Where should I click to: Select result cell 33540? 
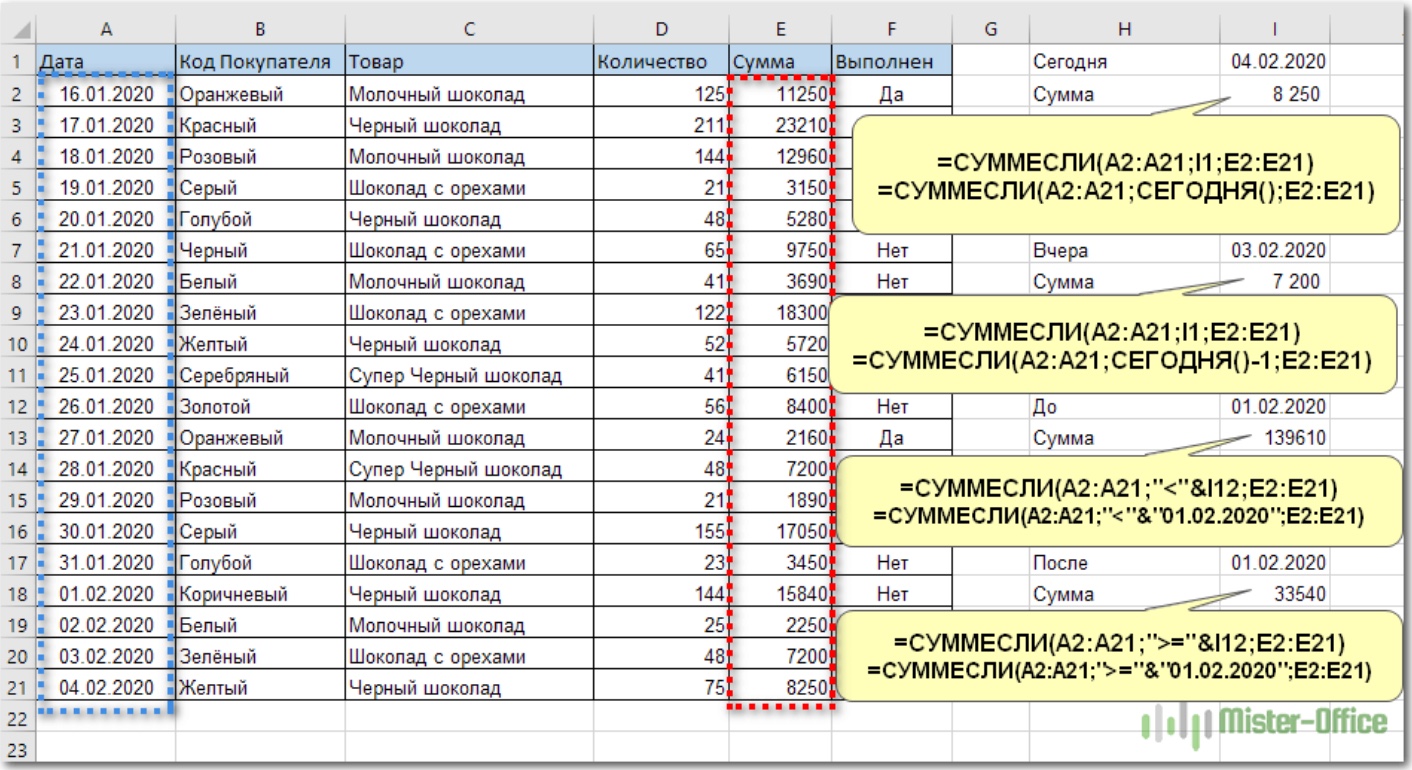pyautogui.click(x=1275, y=594)
